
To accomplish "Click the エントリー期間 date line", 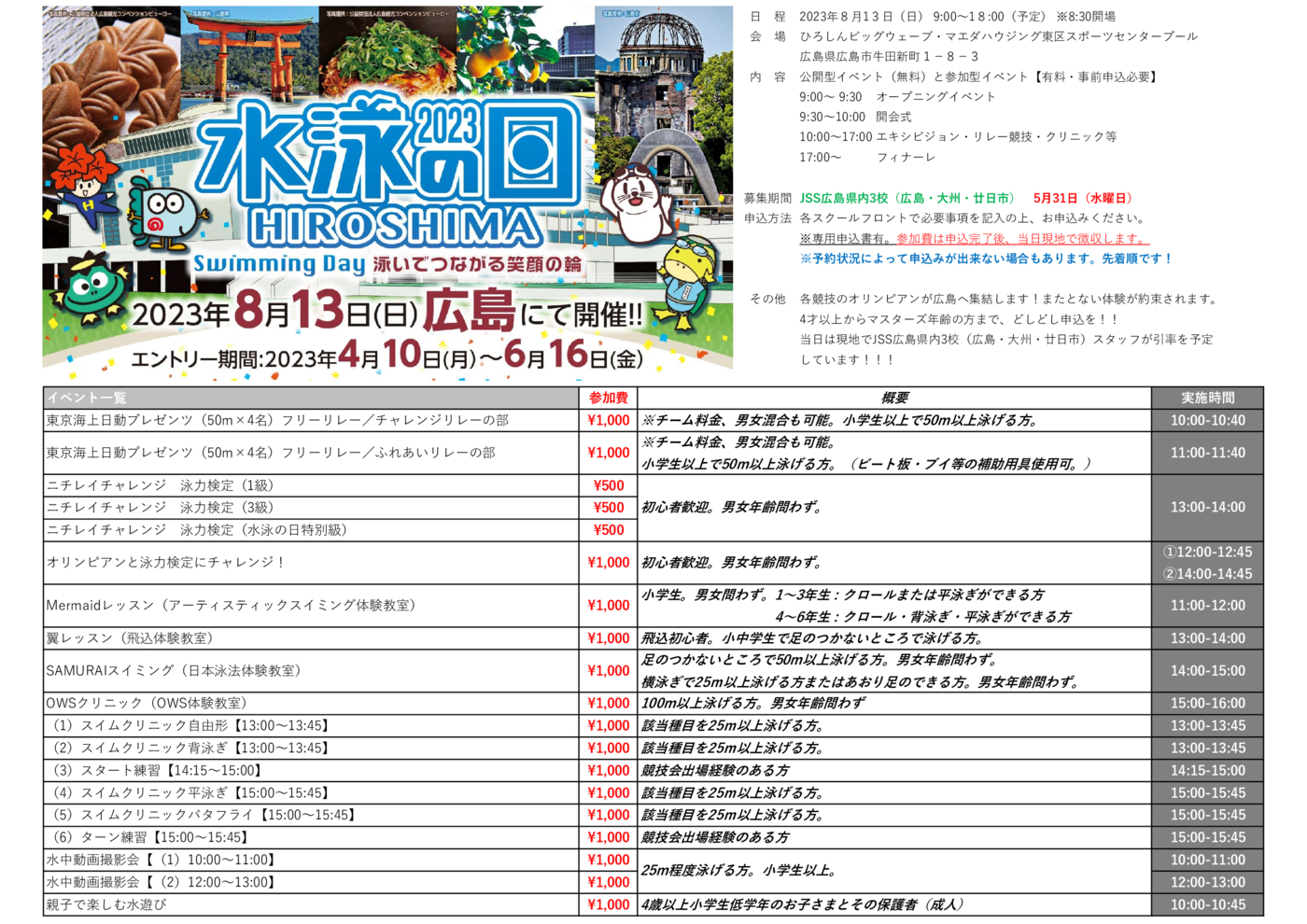I will coord(387,356).
